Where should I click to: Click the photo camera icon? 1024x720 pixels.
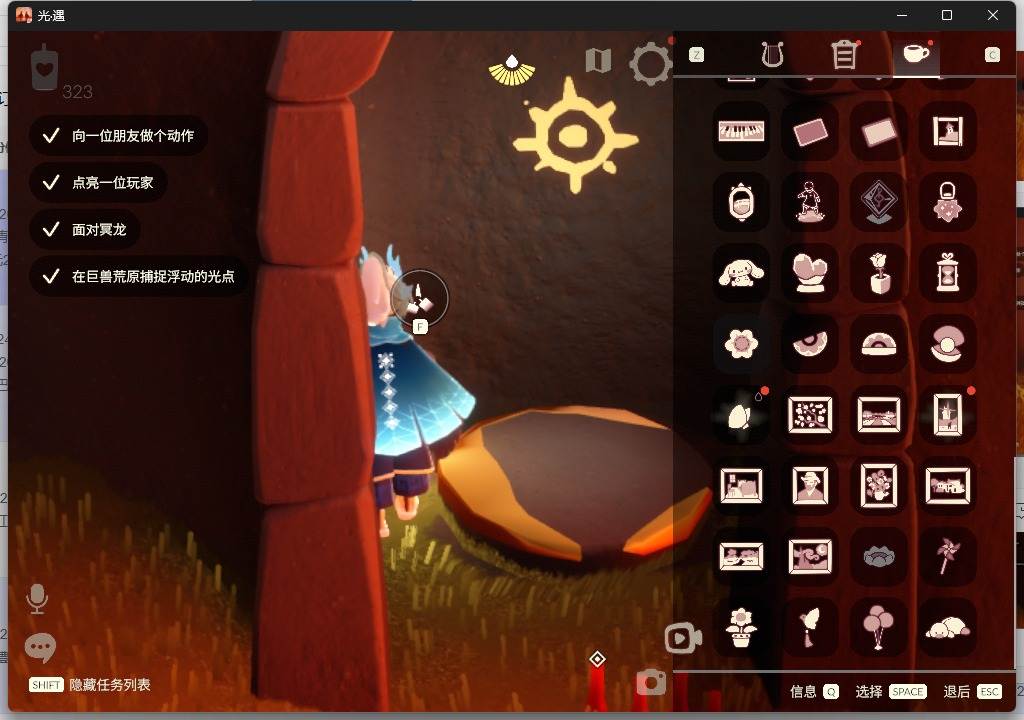pyautogui.click(x=651, y=682)
